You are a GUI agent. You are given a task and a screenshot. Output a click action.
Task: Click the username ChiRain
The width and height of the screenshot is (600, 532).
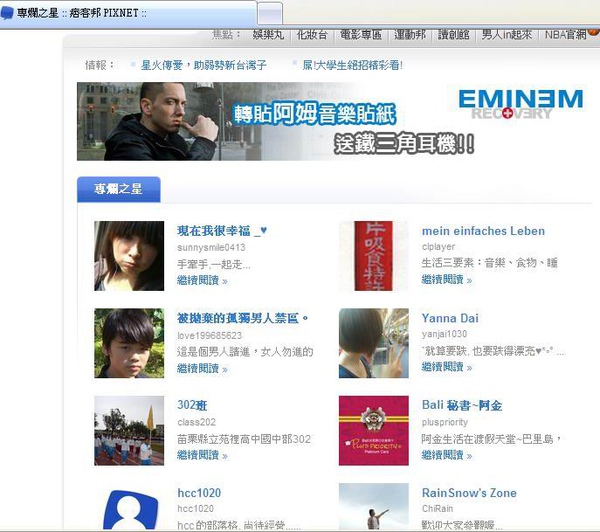pyautogui.click(x=437, y=509)
